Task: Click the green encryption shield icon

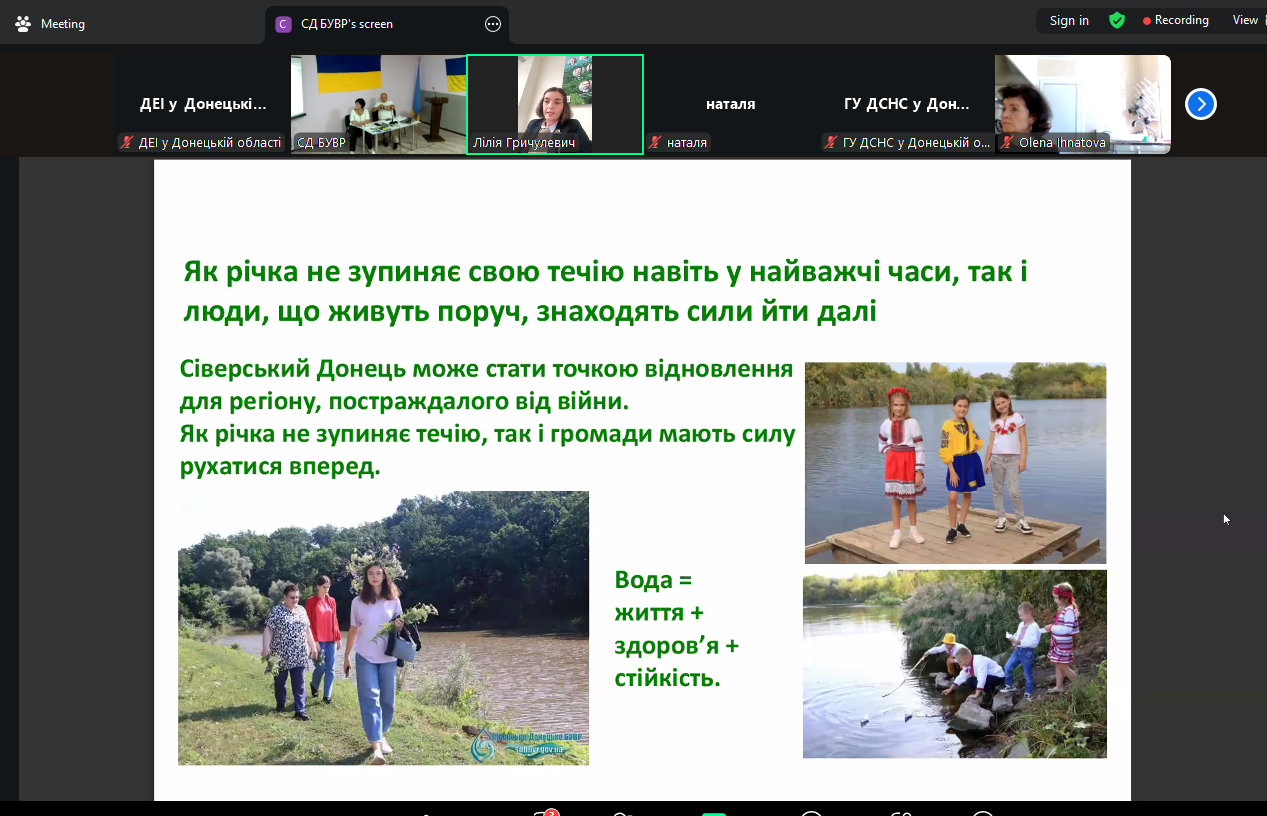Action: point(1117,21)
